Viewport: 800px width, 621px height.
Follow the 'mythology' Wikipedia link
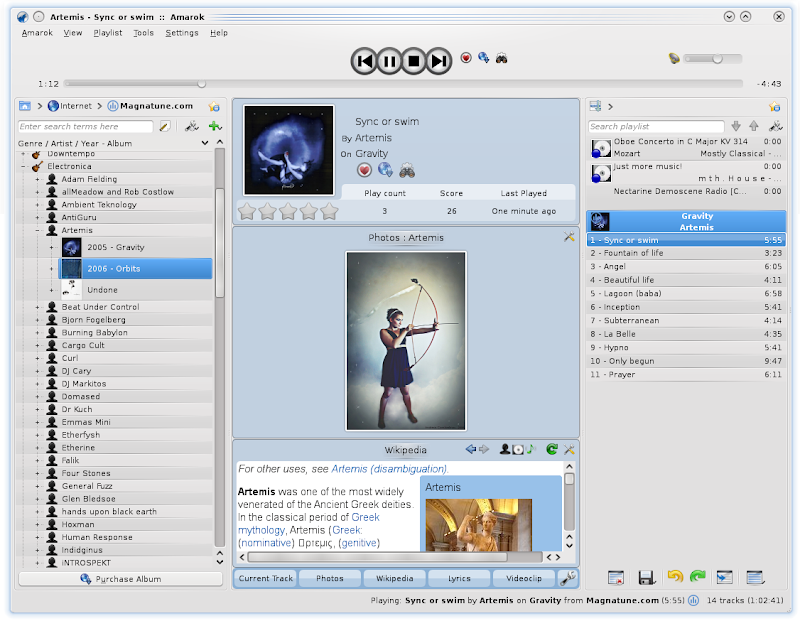tap(261, 530)
